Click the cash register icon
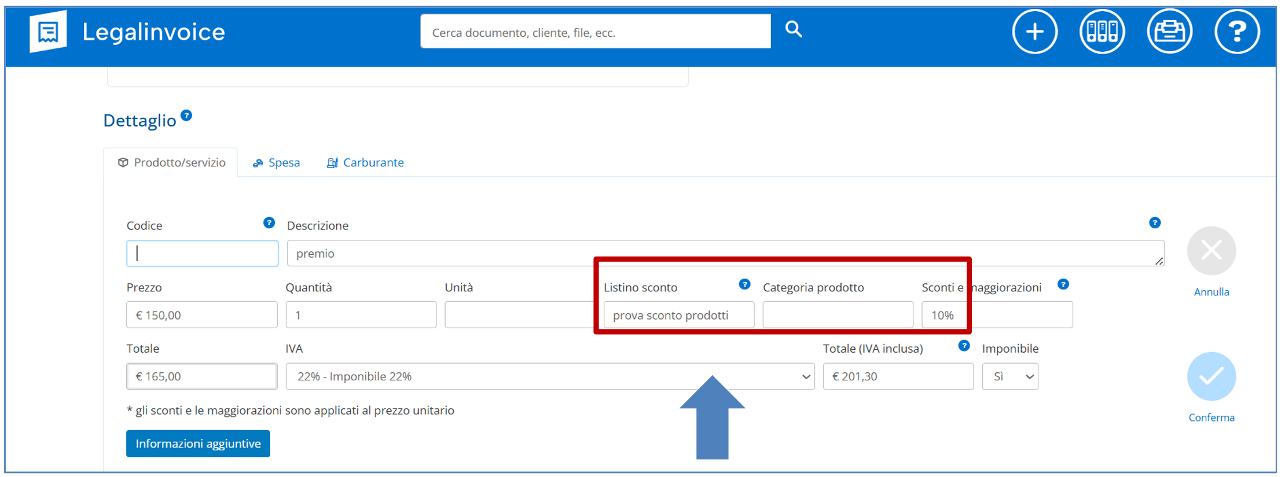The image size is (1280, 477). (1169, 32)
